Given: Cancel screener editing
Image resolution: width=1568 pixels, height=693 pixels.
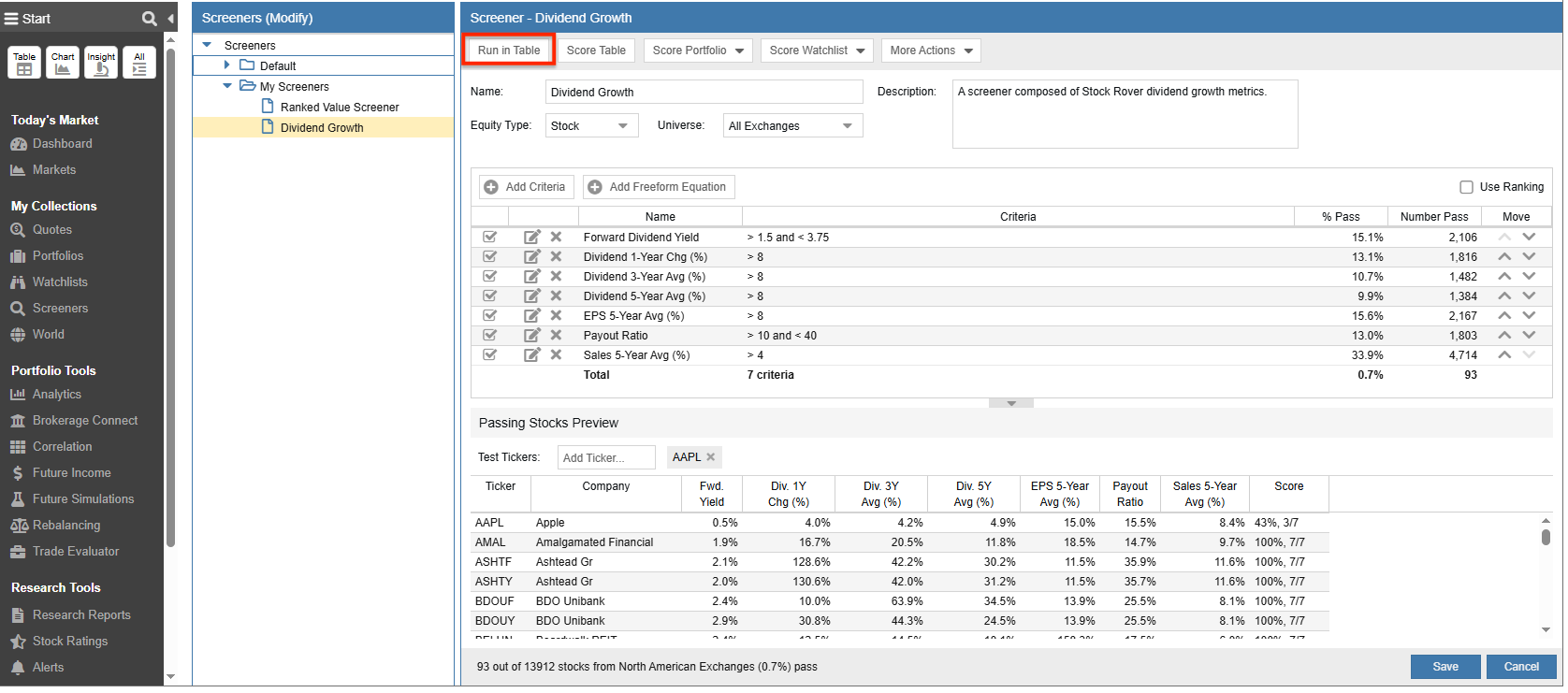Looking at the screenshot, I should coord(1521,667).
